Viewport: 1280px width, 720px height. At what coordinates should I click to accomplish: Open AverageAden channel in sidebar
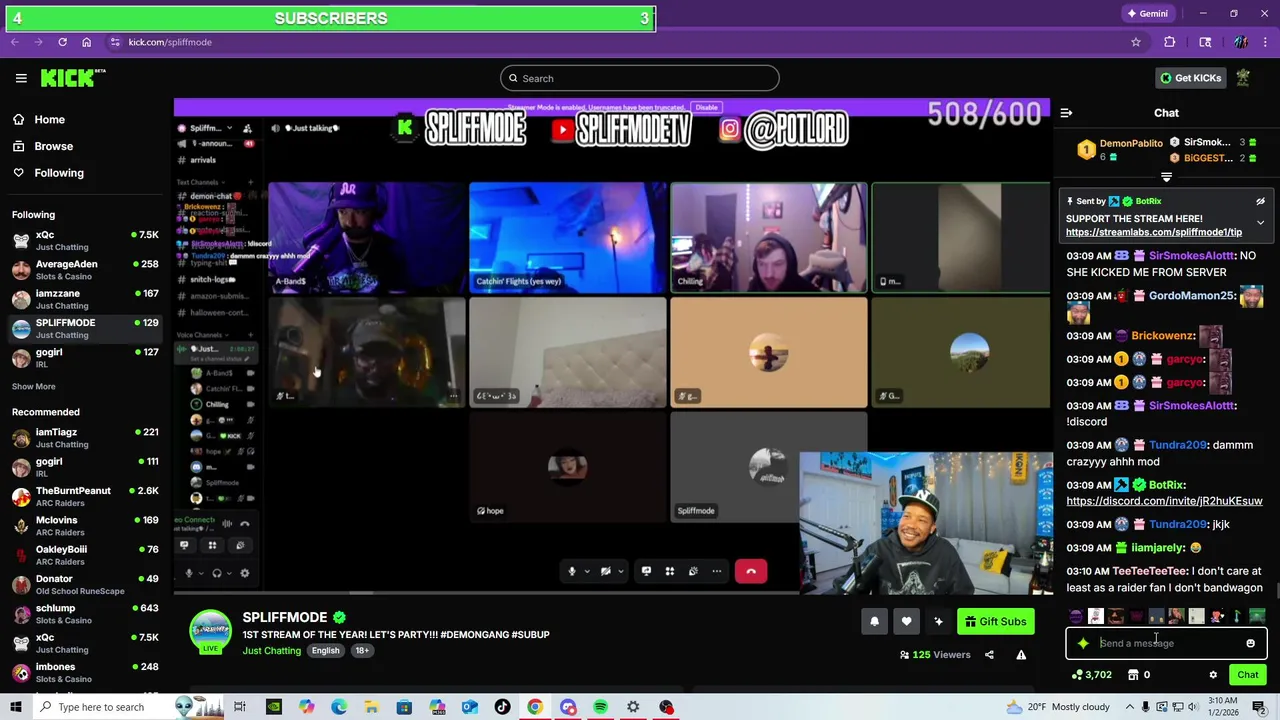pyautogui.click(x=85, y=270)
